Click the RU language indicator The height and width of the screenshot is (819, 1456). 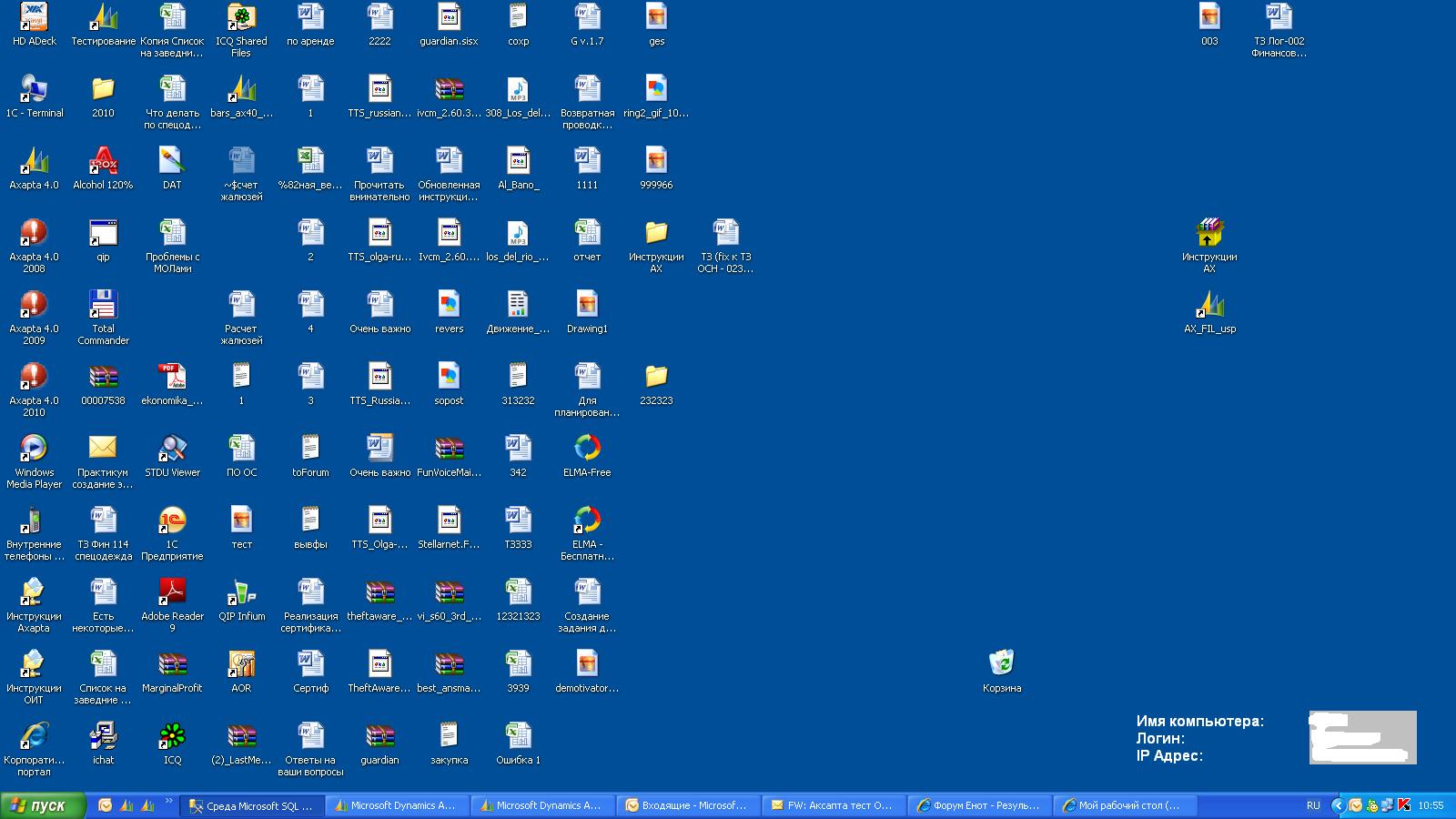pos(1313,805)
